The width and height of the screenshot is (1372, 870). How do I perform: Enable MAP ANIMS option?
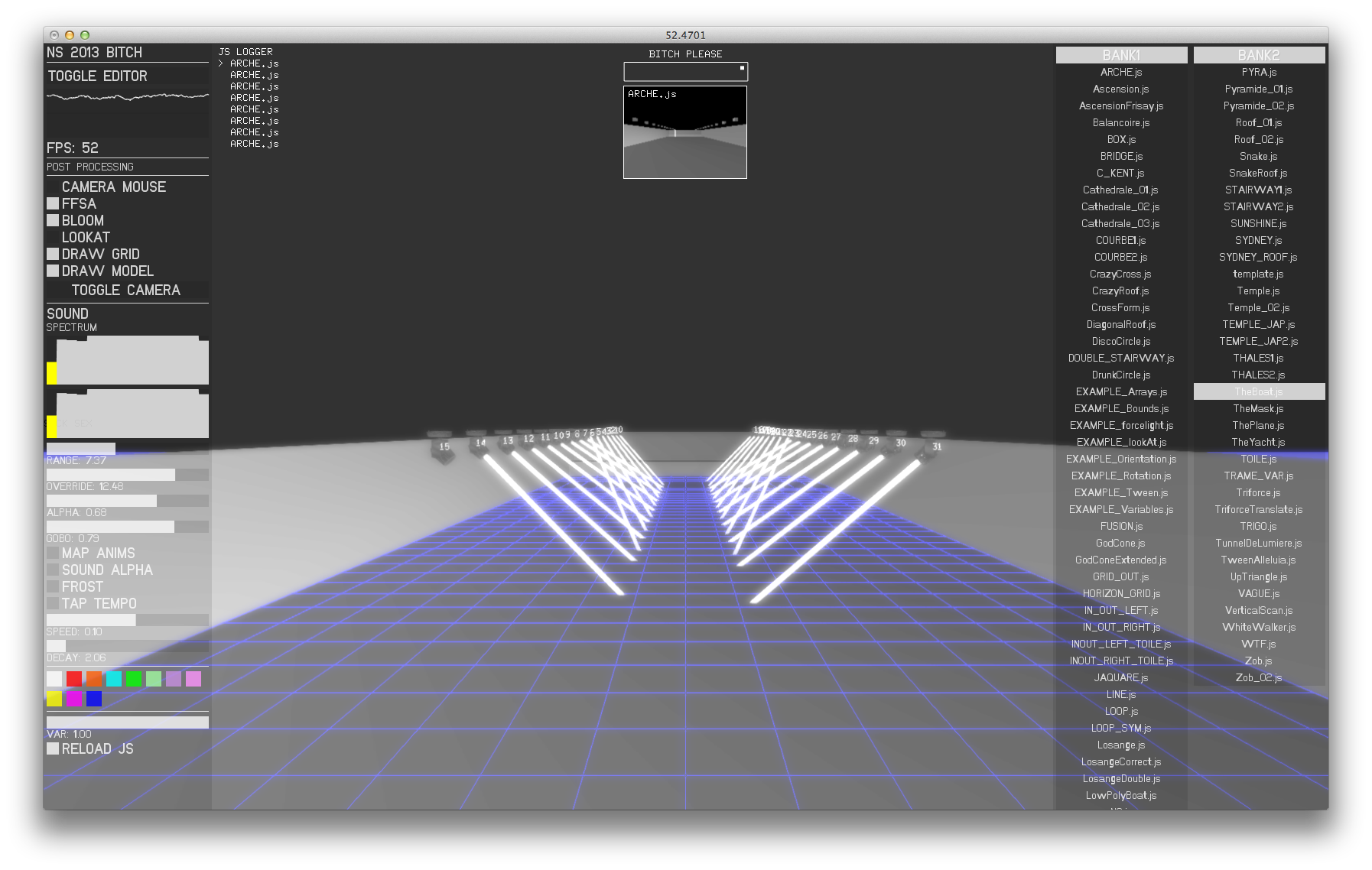click(x=54, y=553)
